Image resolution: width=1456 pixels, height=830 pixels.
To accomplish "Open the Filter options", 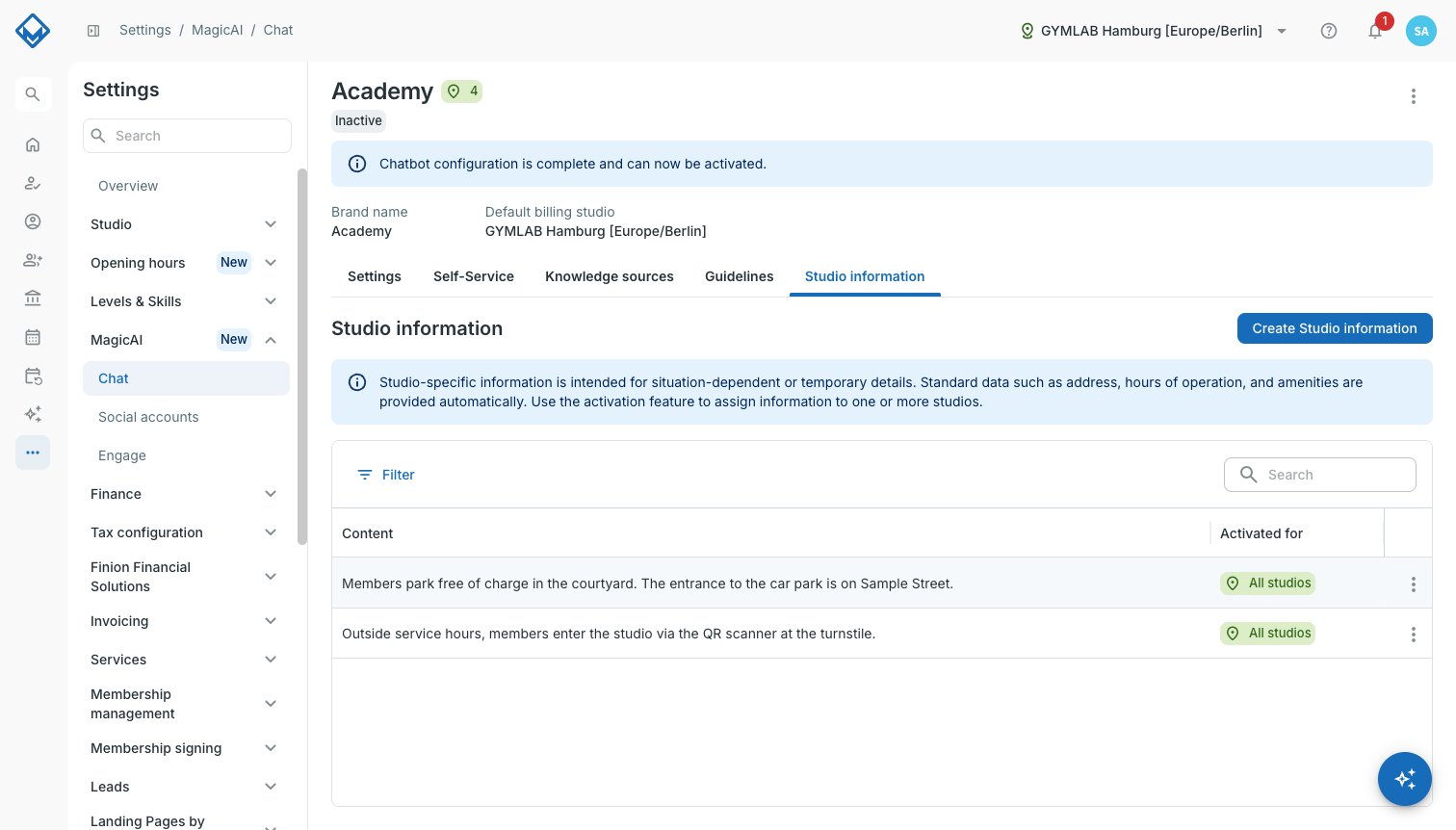I will [x=386, y=475].
